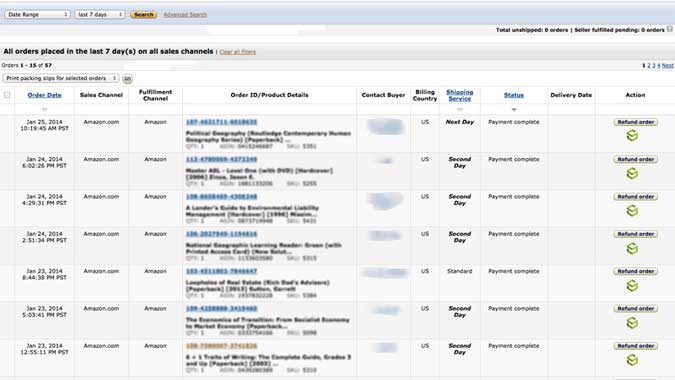Click the green package icon for Jan 25 10:19:45 AM order
This screenshot has width=675, height=380.
point(632,136)
